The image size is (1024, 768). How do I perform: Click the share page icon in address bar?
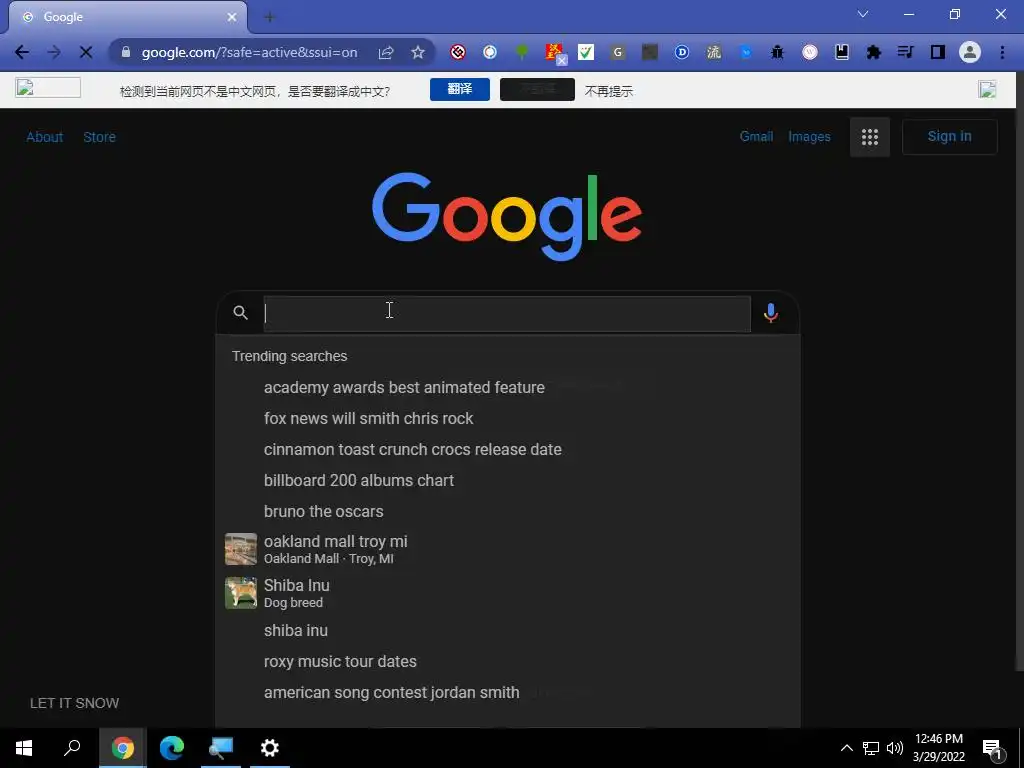tap(386, 52)
